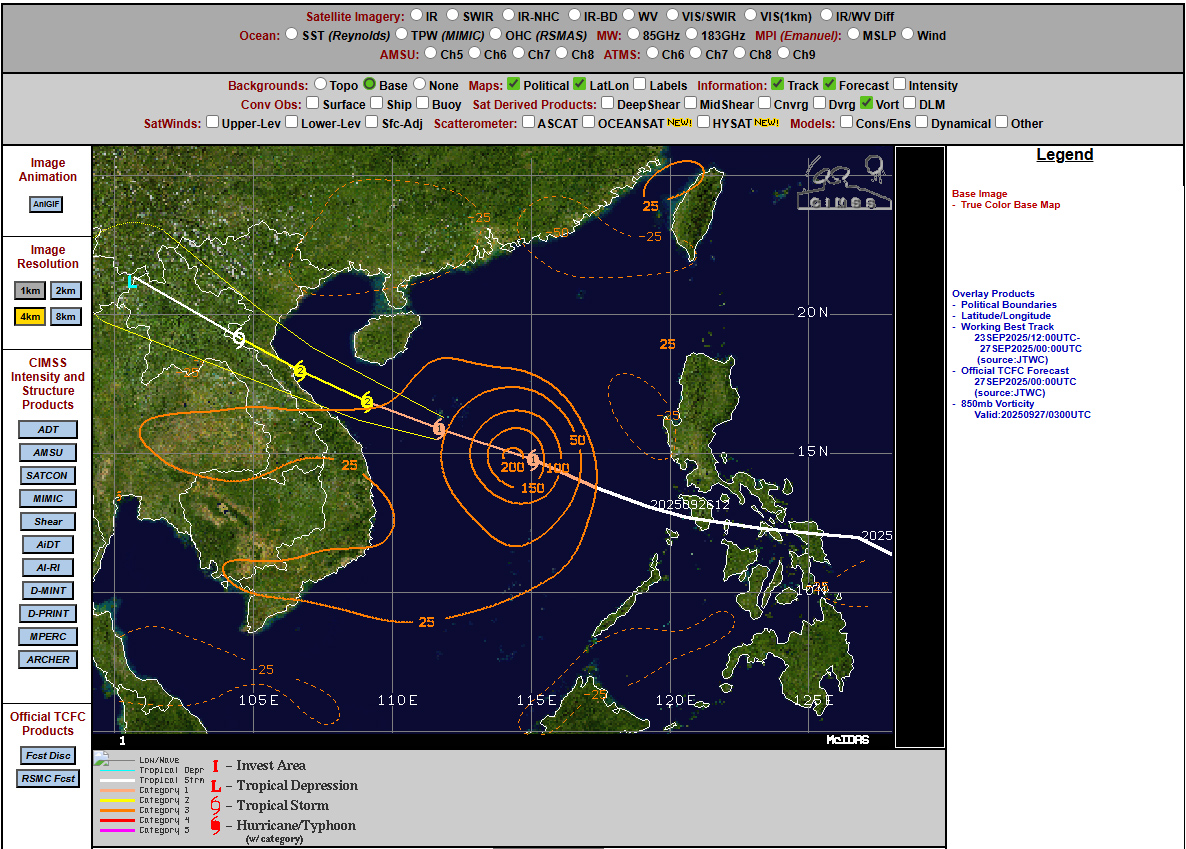
Task: Uncheck the Forecast information checkbox
Action: [829, 85]
